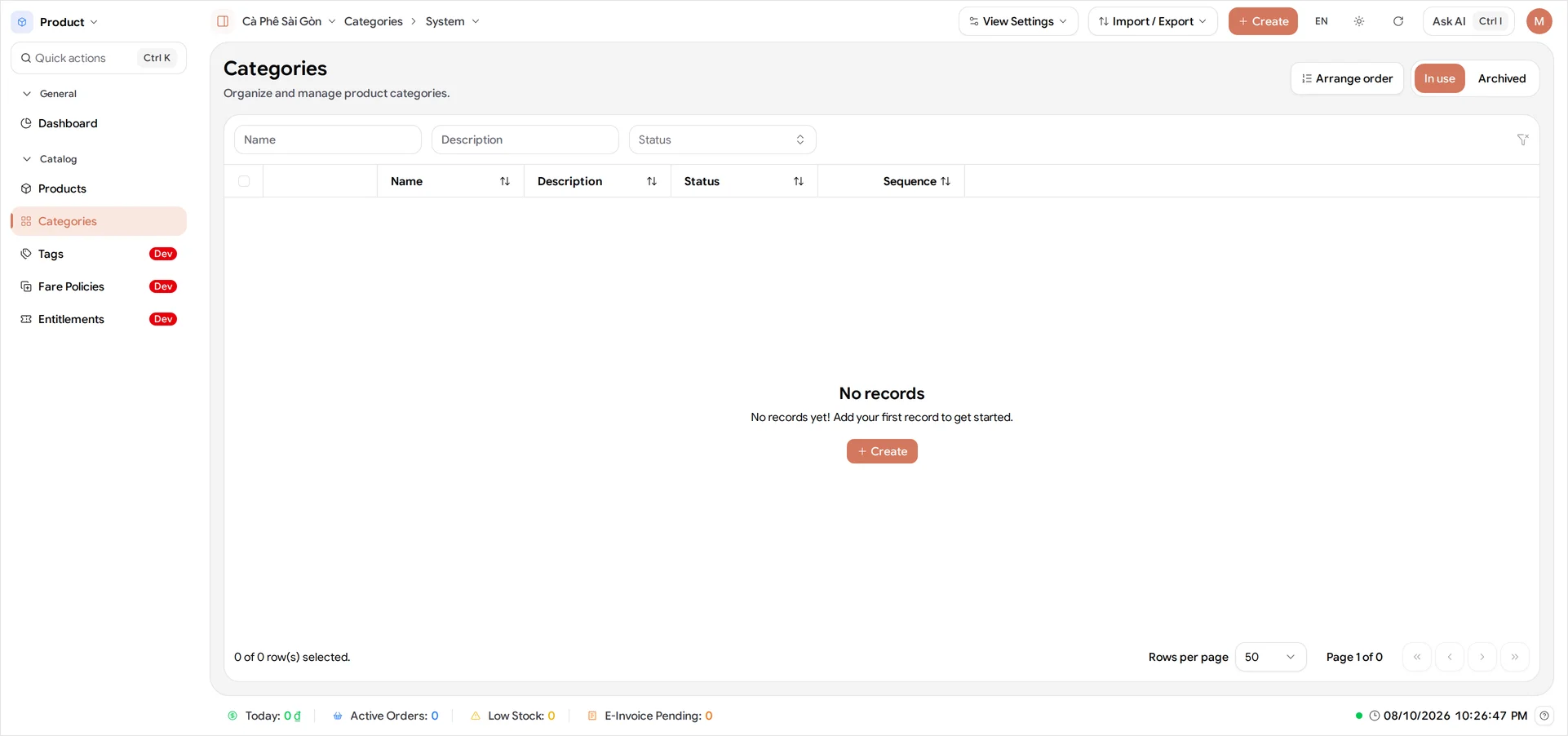Screen dimensions: 1568x736
Task: Focus the Quick actions search box
Action: tap(99, 58)
